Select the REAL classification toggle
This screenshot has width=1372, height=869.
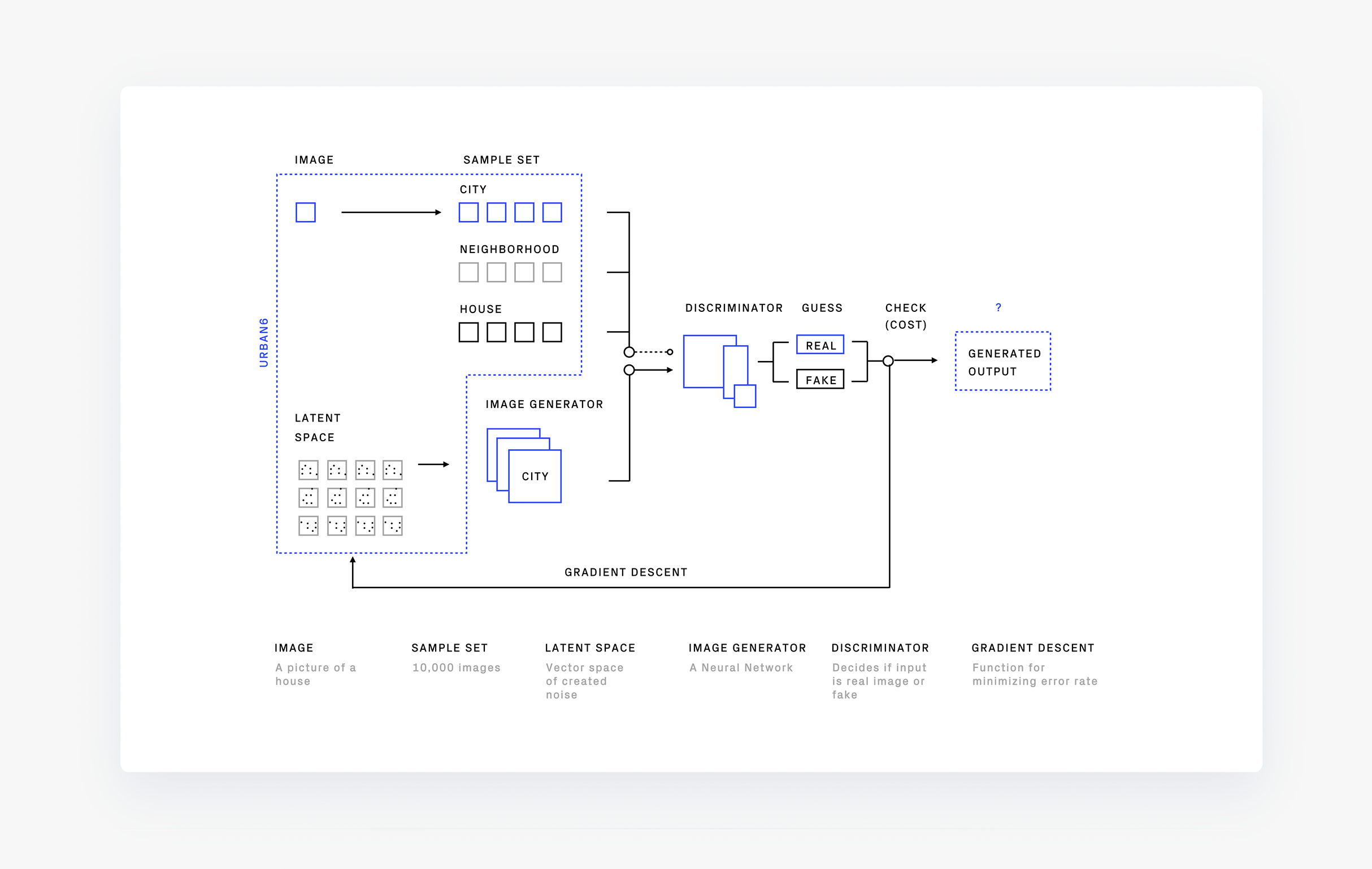tap(820, 346)
